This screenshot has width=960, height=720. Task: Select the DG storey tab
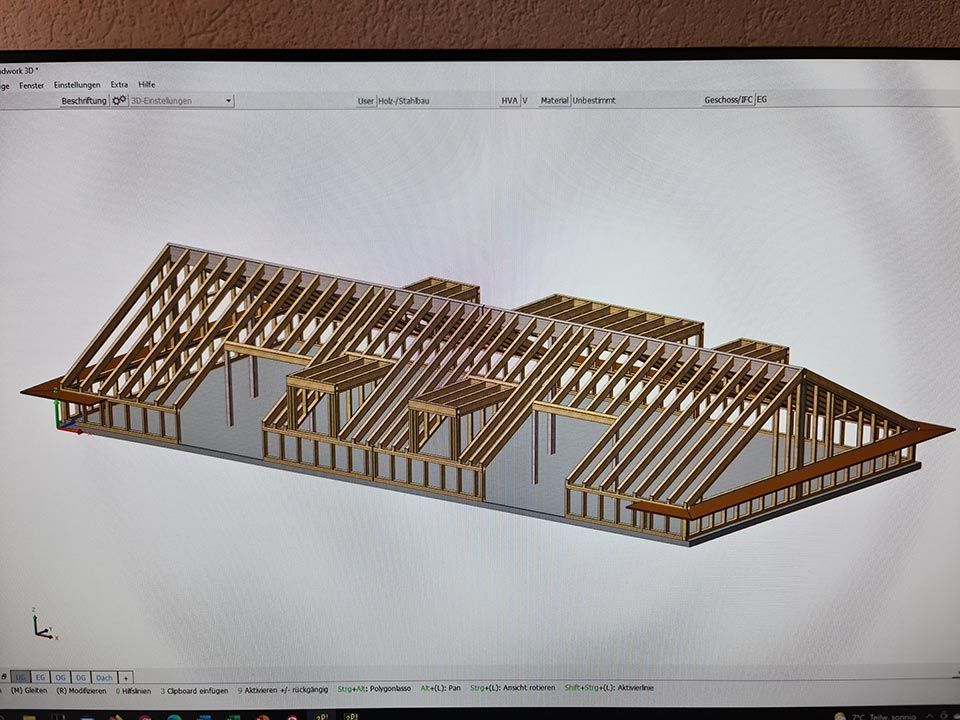coord(80,676)
